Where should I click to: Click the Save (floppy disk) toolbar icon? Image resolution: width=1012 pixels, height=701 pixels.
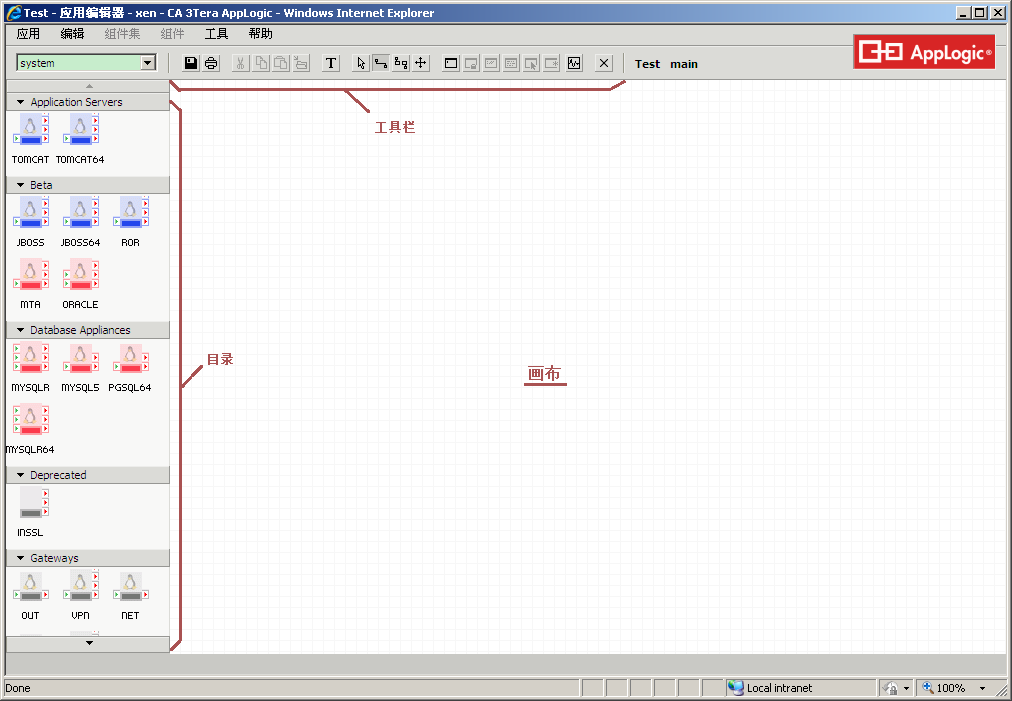[x=191, y=63]
